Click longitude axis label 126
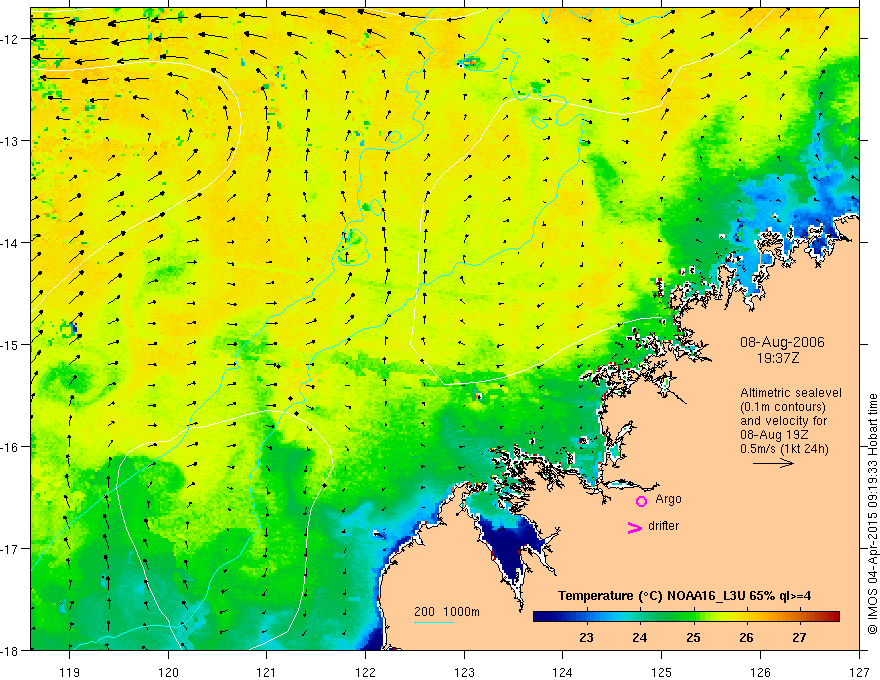The image size is (880, 680). [760, 672]
